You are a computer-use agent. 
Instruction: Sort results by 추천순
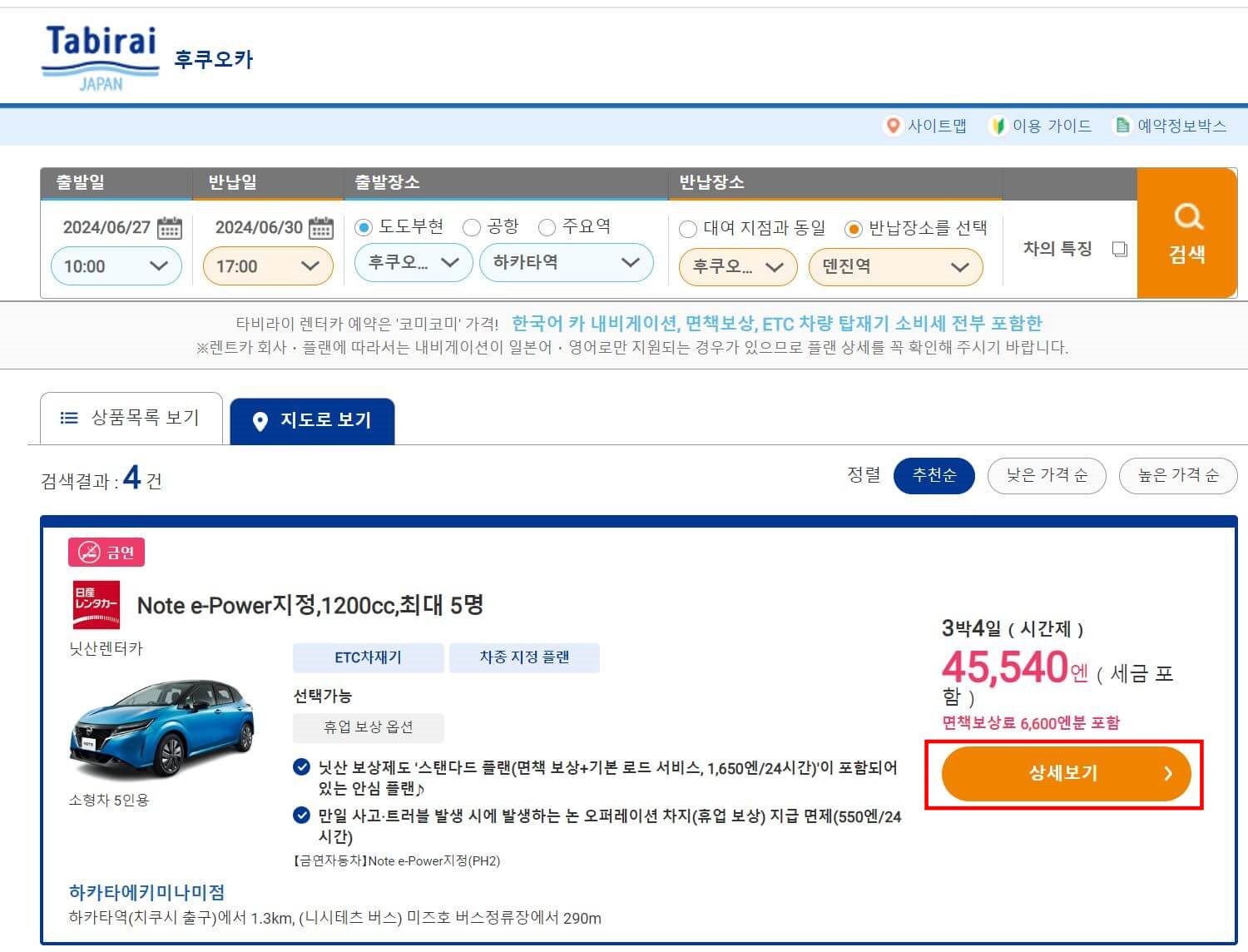coord(934,475)
